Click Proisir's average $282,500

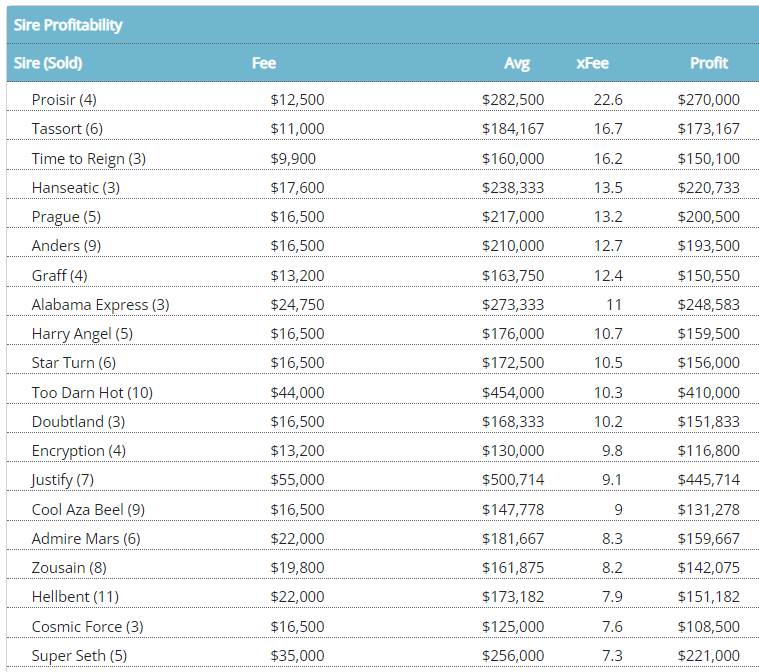point(513,100)
